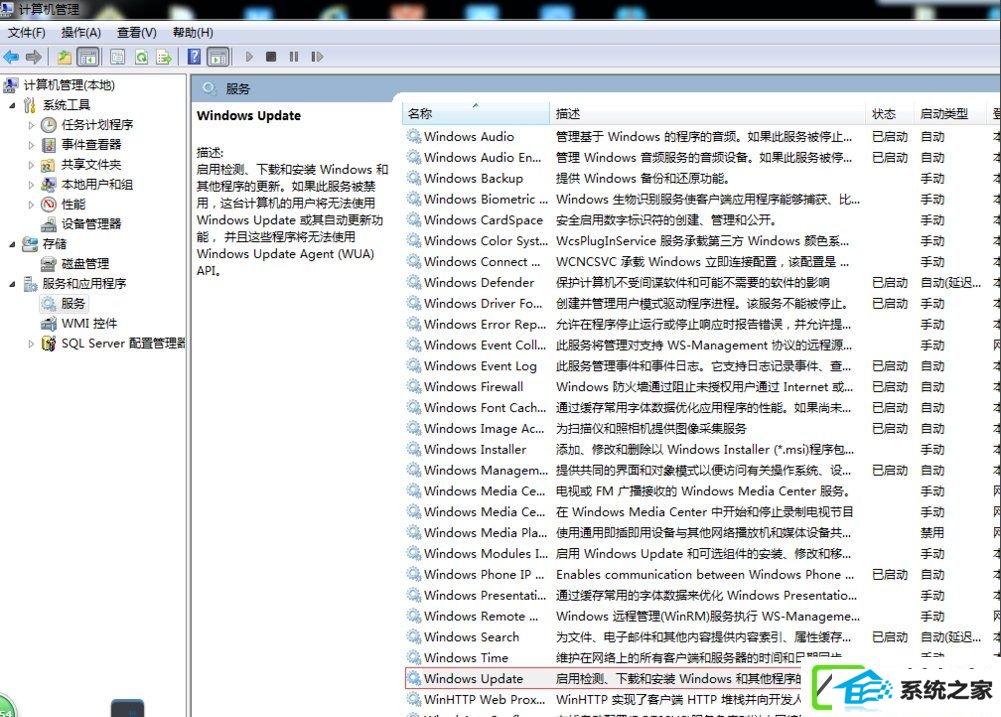This screenshot has height=717, width=1001.
Task: Click the SQL Server 配置管理器 icon
Action: pyautogui.click(x=49, y=343)
